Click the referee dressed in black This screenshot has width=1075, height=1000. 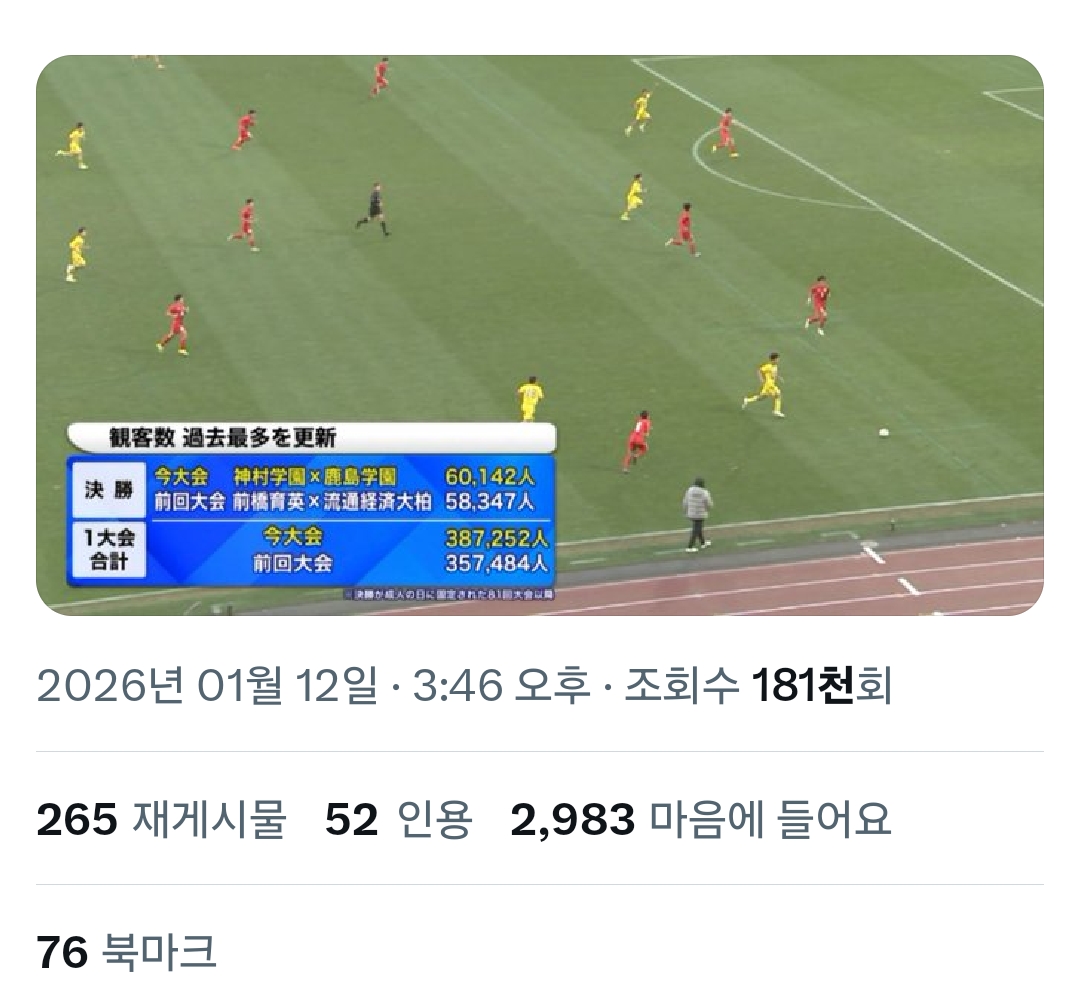tap(374, 209)
